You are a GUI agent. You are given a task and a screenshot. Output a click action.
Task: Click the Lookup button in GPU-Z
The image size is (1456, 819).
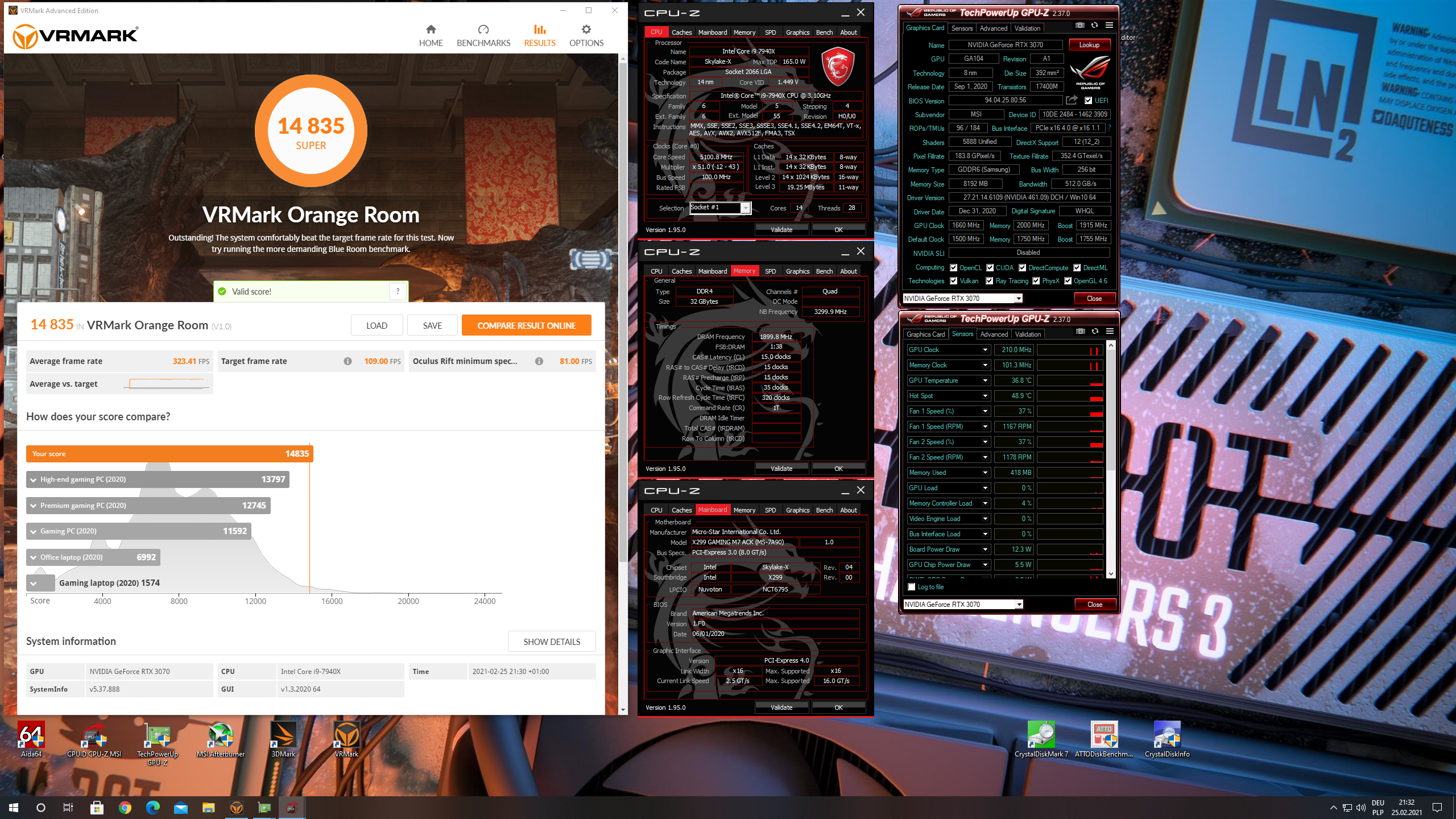tap(1089, 45)
